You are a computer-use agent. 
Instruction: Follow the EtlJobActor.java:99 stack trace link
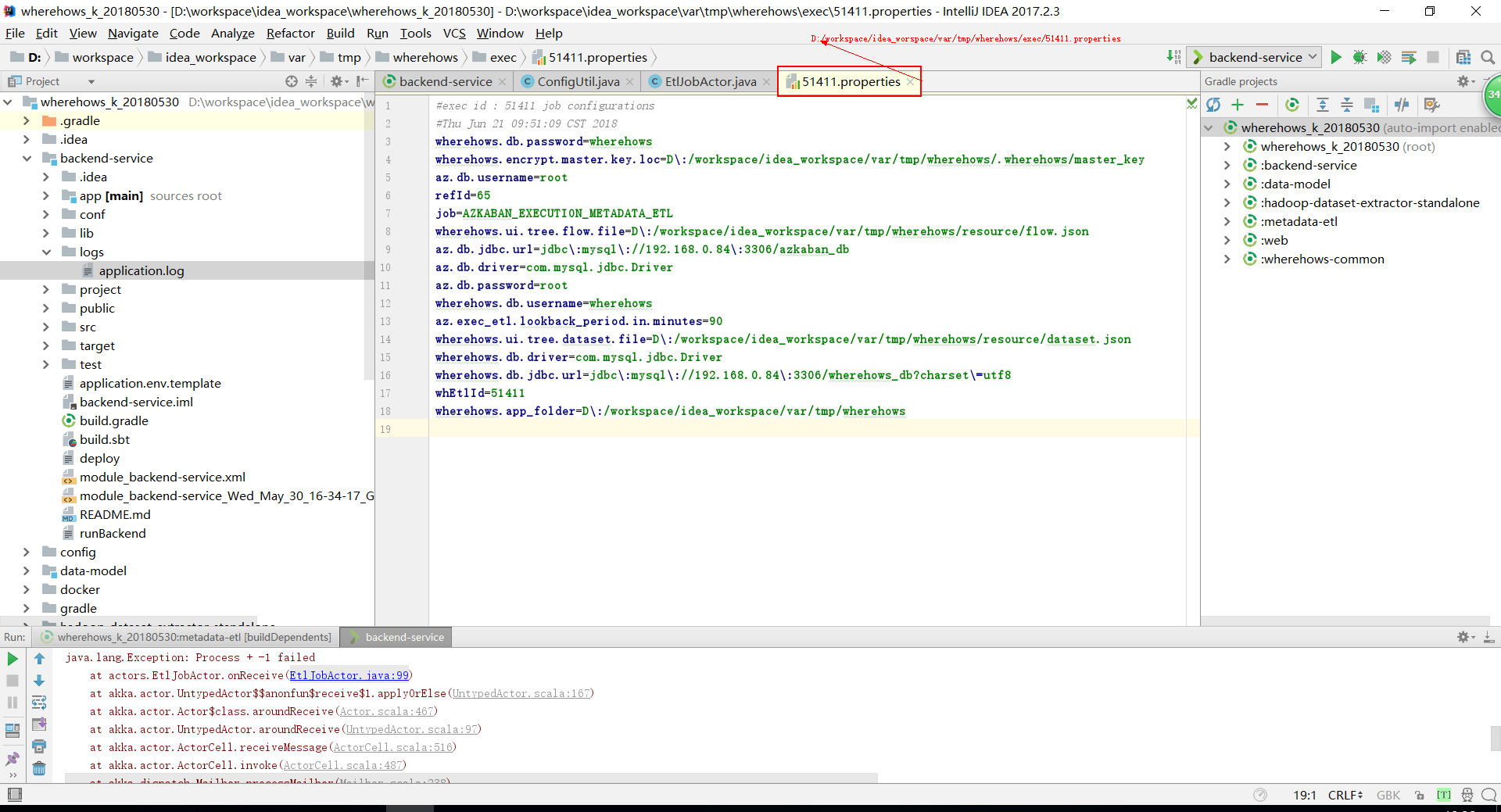pos(349,675)
